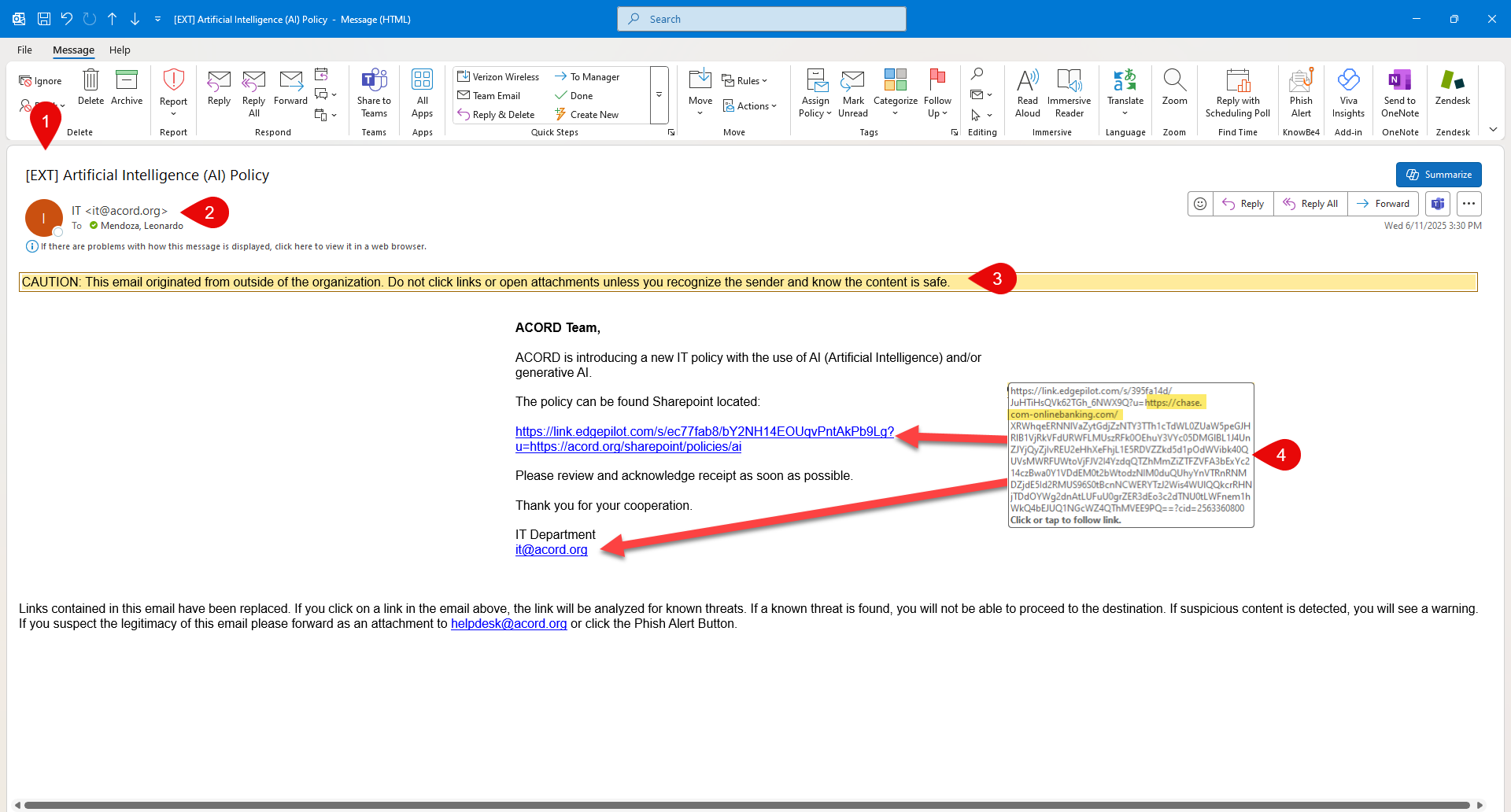Click emoji reaction smiley button
The width and height of the screenshot is (1511, 812).
pyautogui.click(x=1200, y=204)
